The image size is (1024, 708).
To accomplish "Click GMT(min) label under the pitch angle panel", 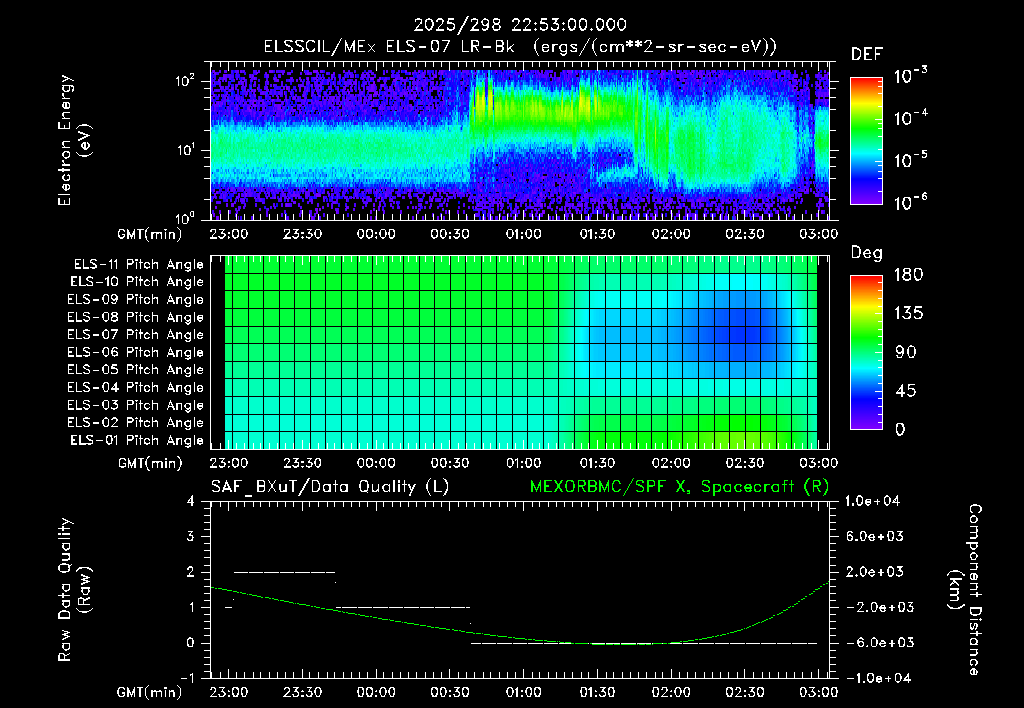I will 150,464.
